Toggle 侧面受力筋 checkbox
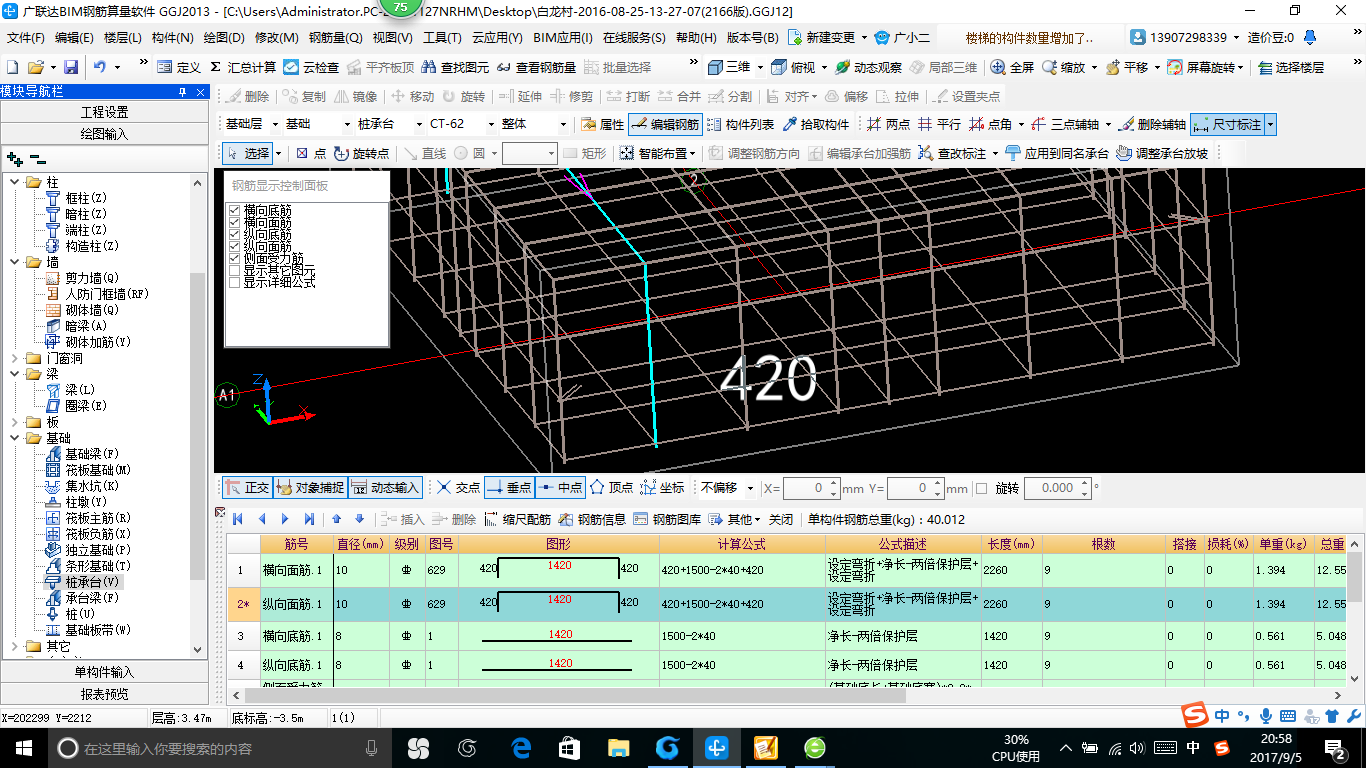Image resolution: width=1366 pixels, height=768 pixels. (234, 259)
